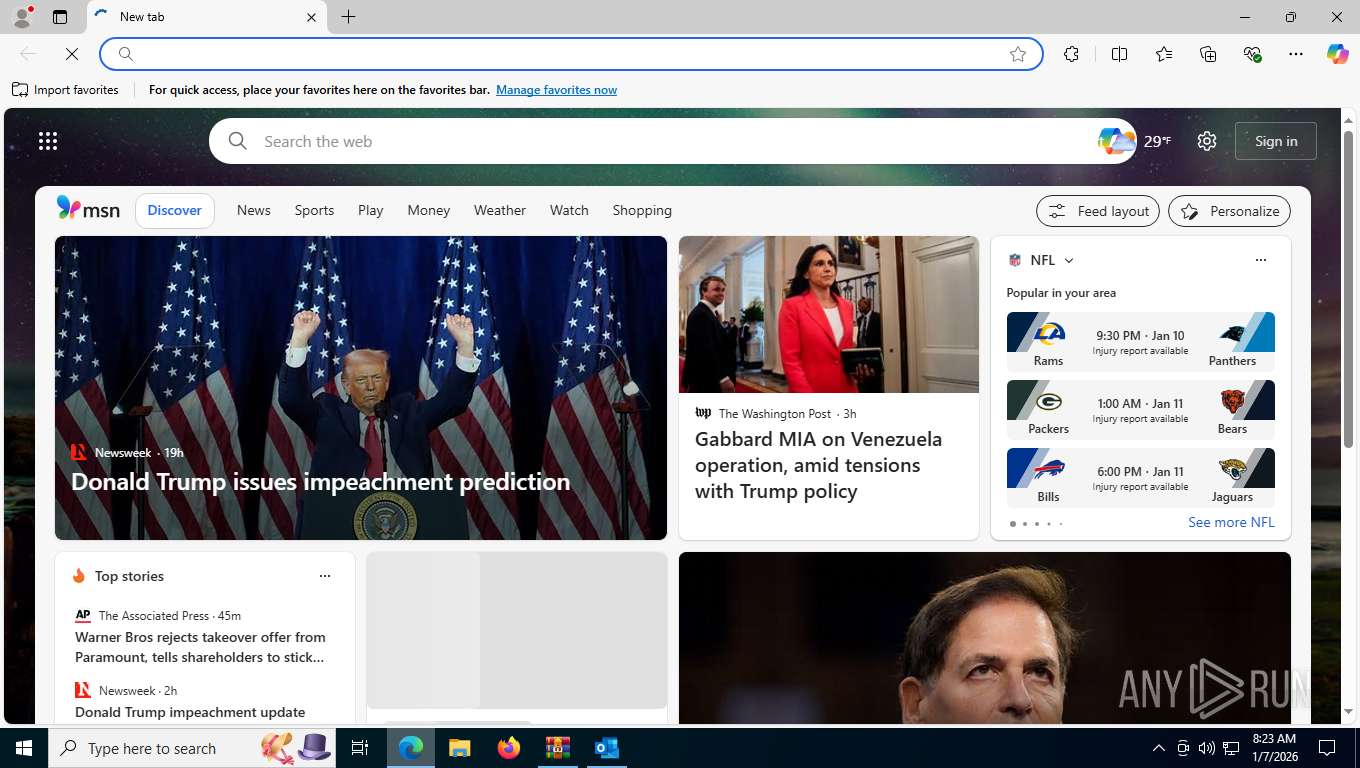Open the Shopping tab
This screenshot has width=1360, height=768.
[642, 210]
